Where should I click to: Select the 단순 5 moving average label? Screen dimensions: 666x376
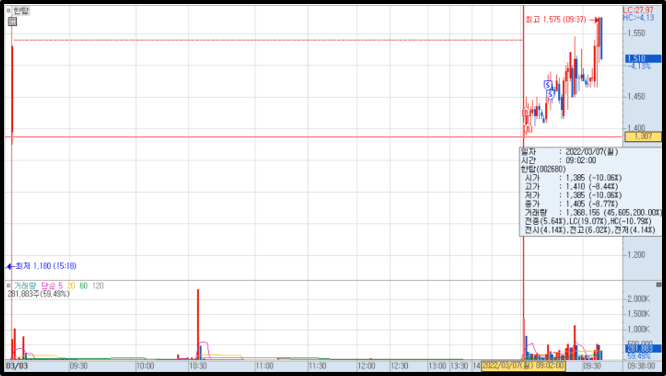click(51, 286)
